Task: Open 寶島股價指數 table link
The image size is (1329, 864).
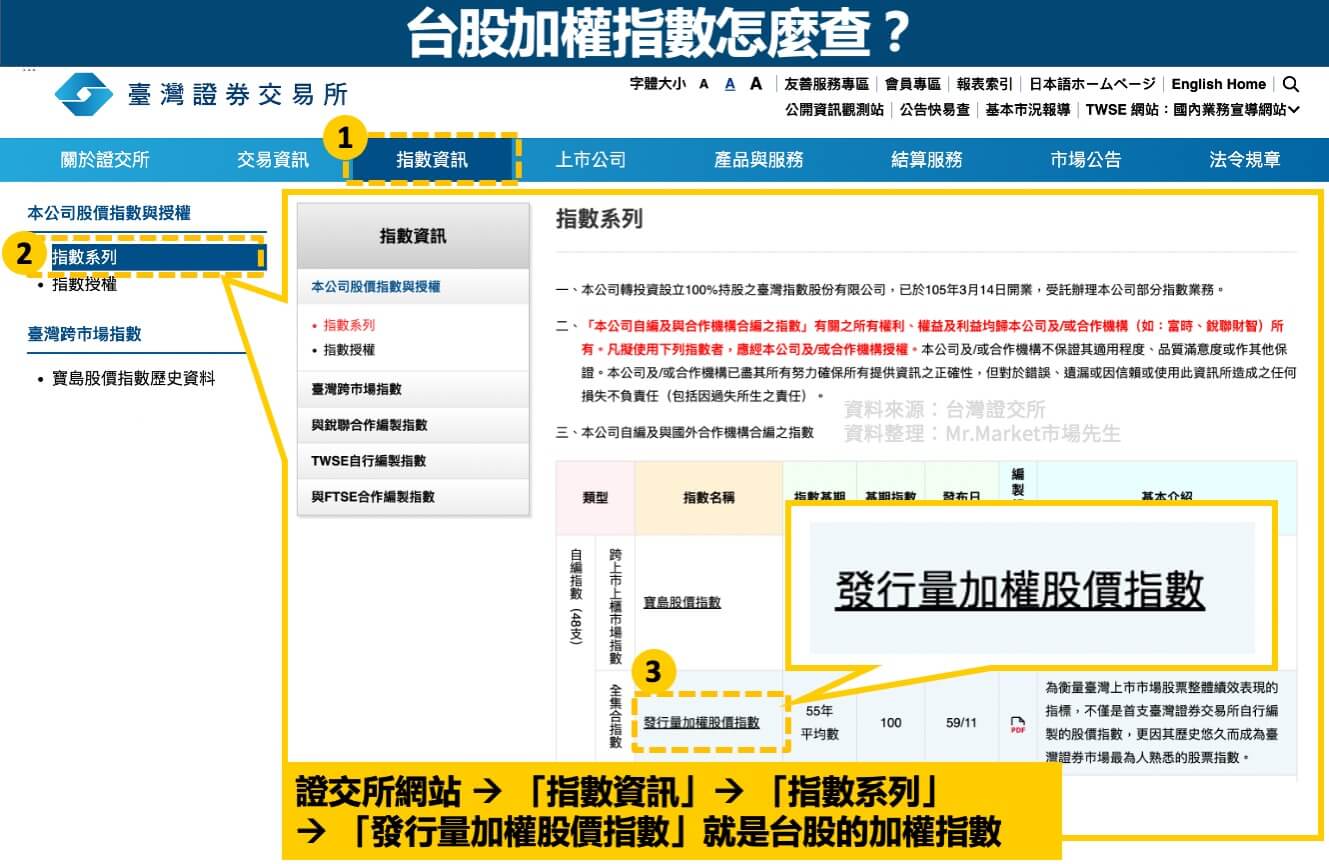Action: point(681,602)
